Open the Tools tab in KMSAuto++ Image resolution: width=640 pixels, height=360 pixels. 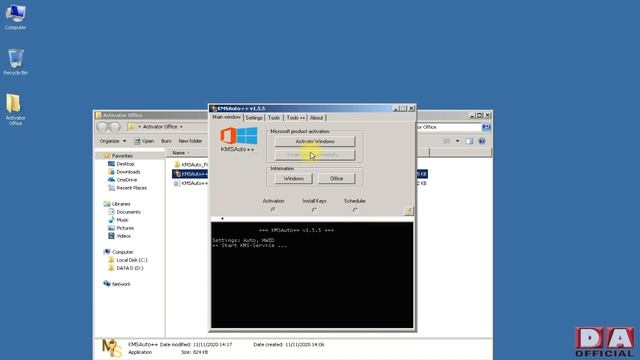click(x=274, y=118)
